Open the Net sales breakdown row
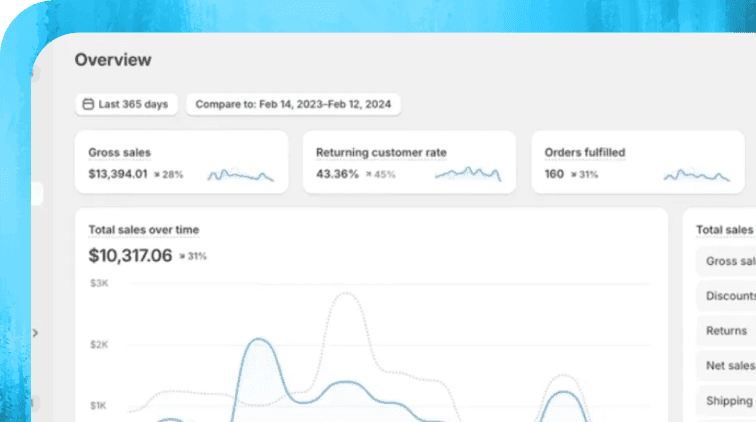This screenshot has height=422, width=756. coord(729,366)
